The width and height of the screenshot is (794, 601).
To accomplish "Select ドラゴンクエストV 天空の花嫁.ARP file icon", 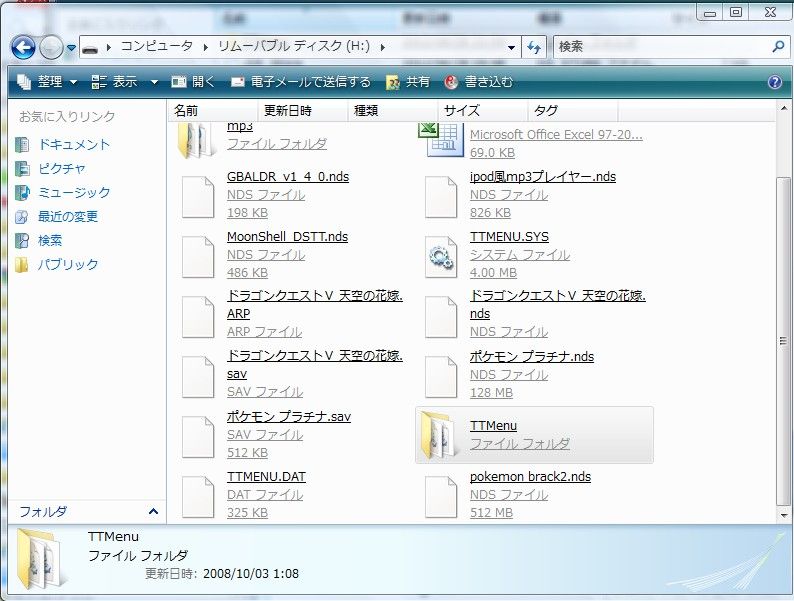I will click(x=198, y=317).
